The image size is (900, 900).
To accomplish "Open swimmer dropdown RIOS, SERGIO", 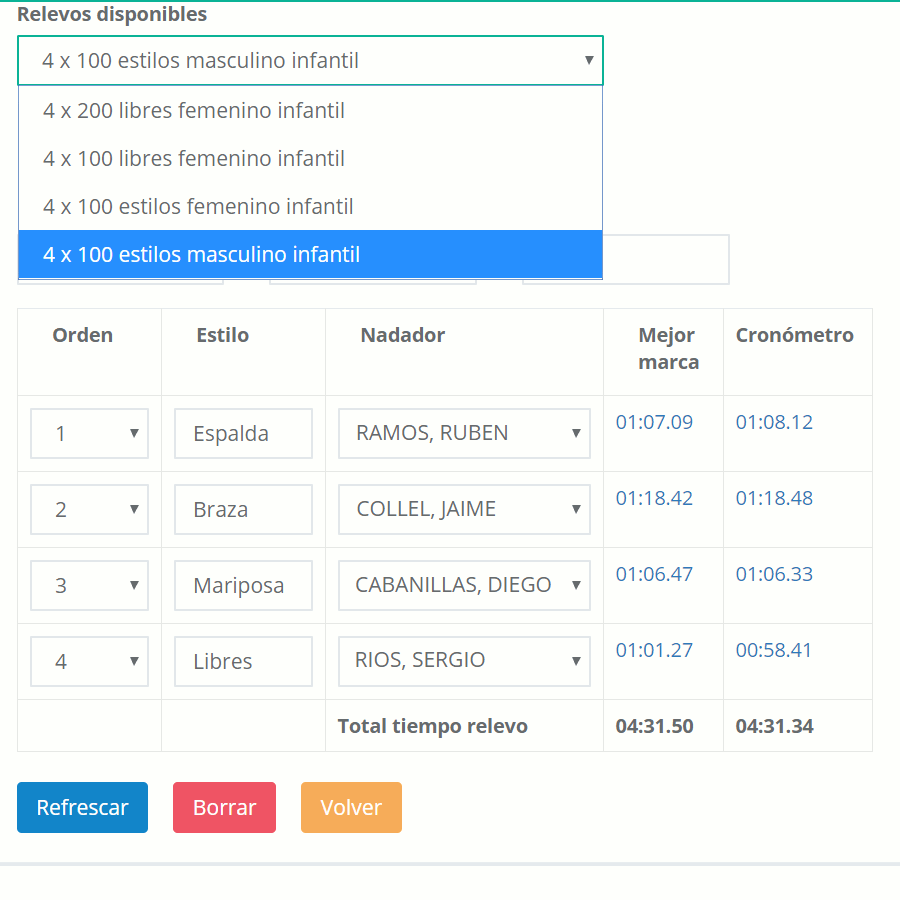I will 464,661.
